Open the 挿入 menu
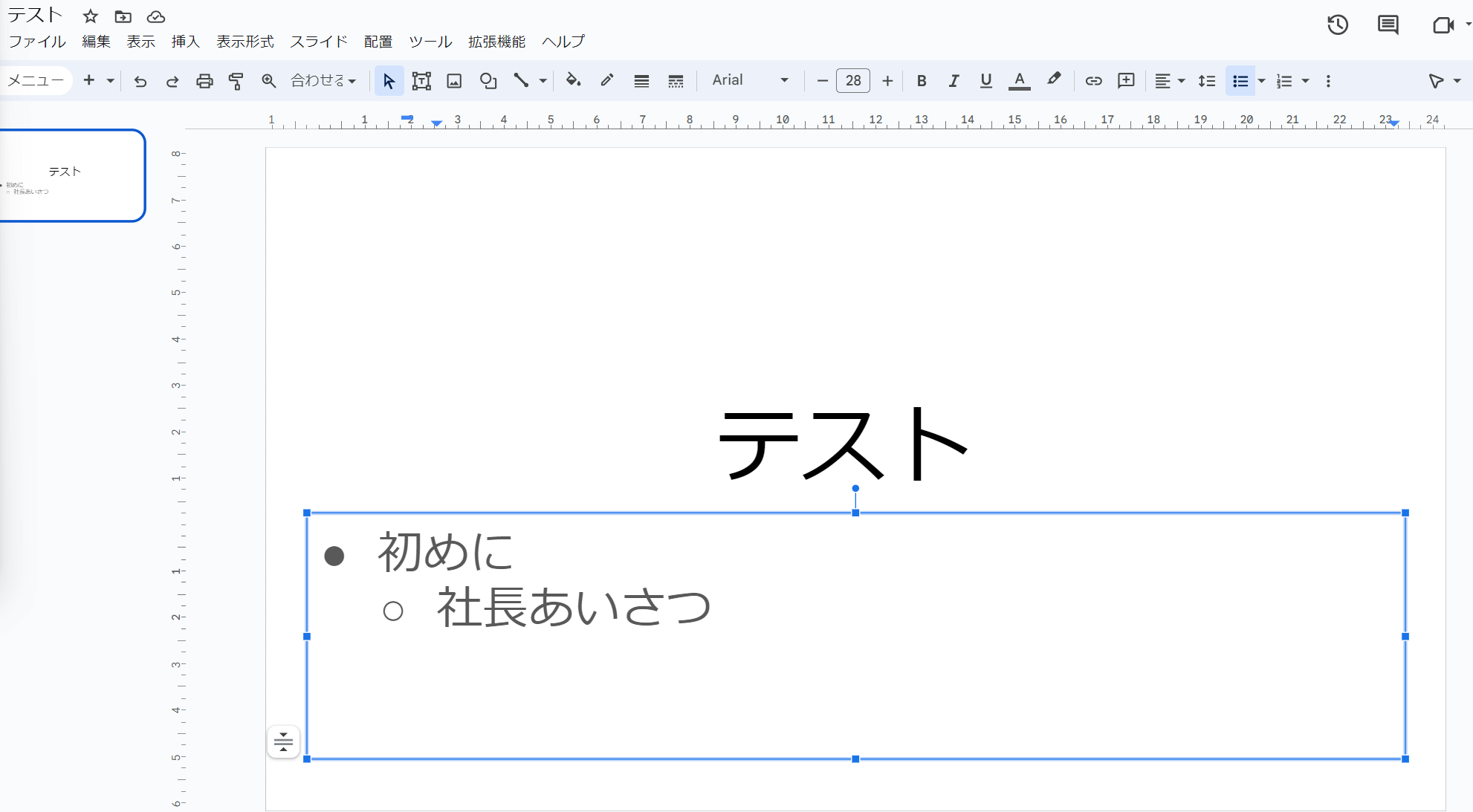Image resolution: width=1473 pixels, height=812 pixels. (x=185, y=42)
